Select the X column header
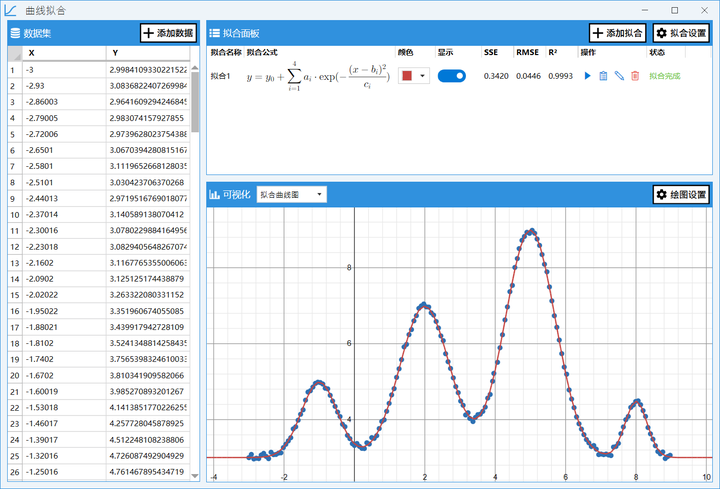This screenshot has height=489, width=720. pos(64,53)
